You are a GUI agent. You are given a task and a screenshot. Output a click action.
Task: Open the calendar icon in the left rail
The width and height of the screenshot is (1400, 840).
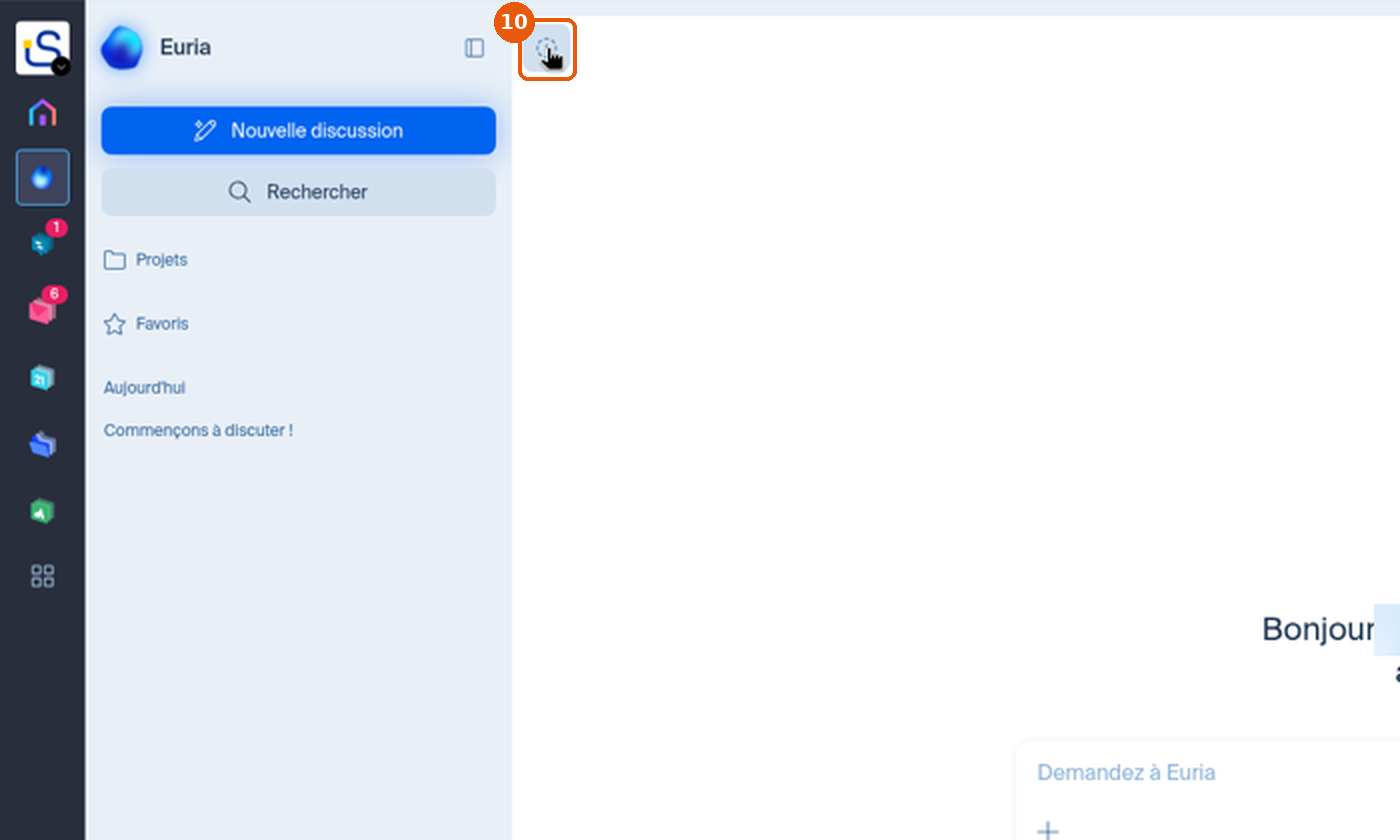click(x=42, y=377)
